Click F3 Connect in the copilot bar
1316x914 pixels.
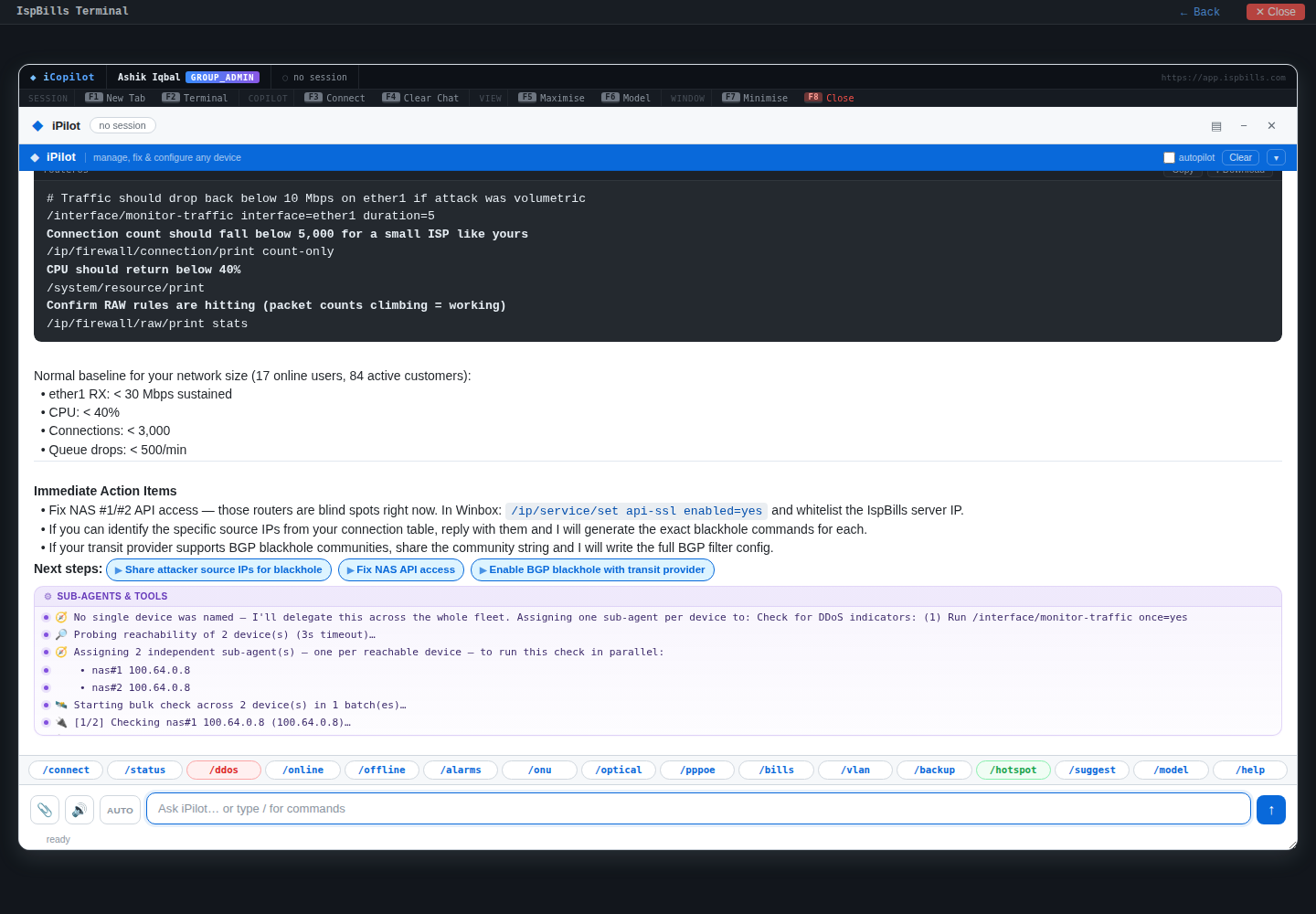click(x=334, y=98)
